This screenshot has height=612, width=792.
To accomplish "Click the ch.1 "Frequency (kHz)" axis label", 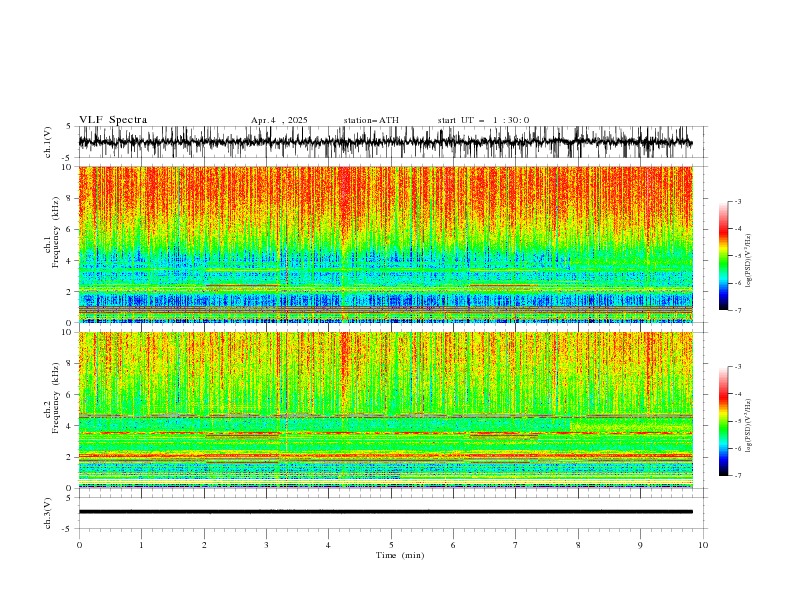I will [56, 231].
